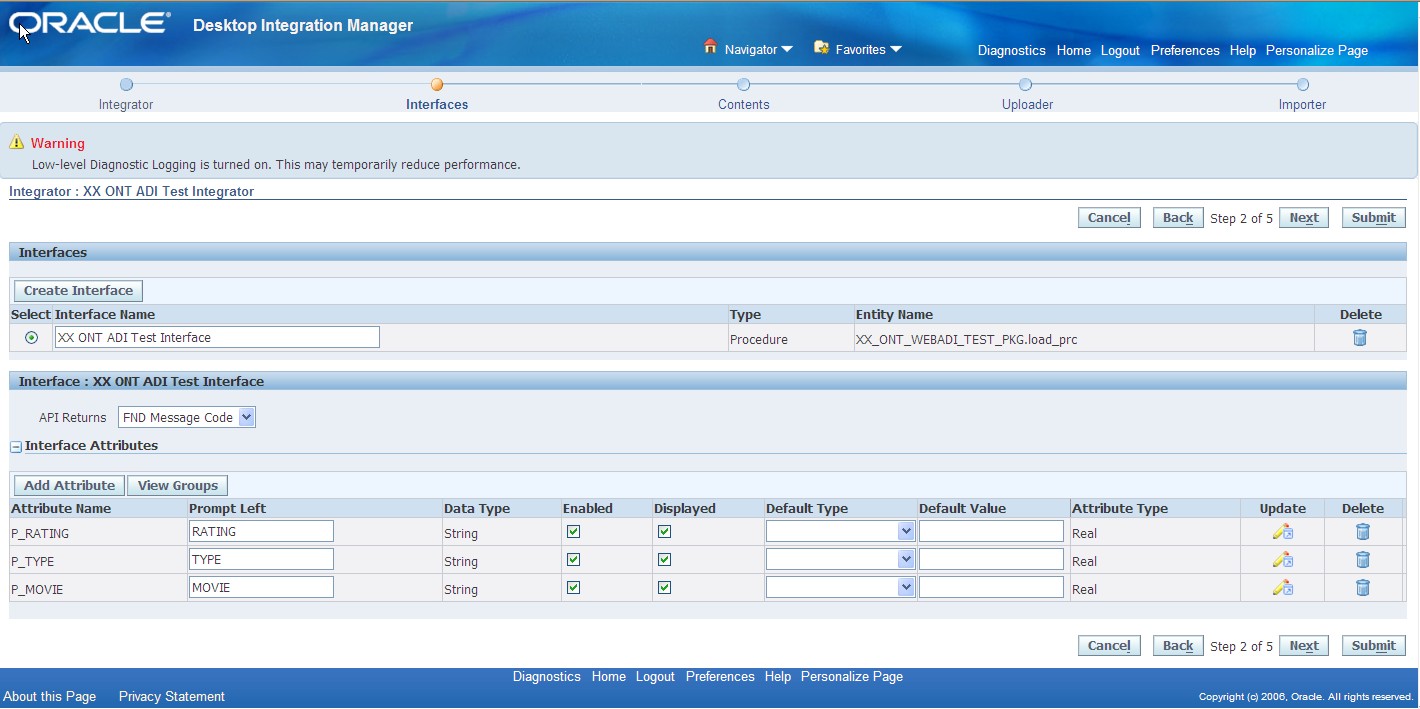The width and height of the screenshot is (1420, 709).
Task: Open the Update pencil icon for P_MOVIE
Action: (x=1283, y=587)
